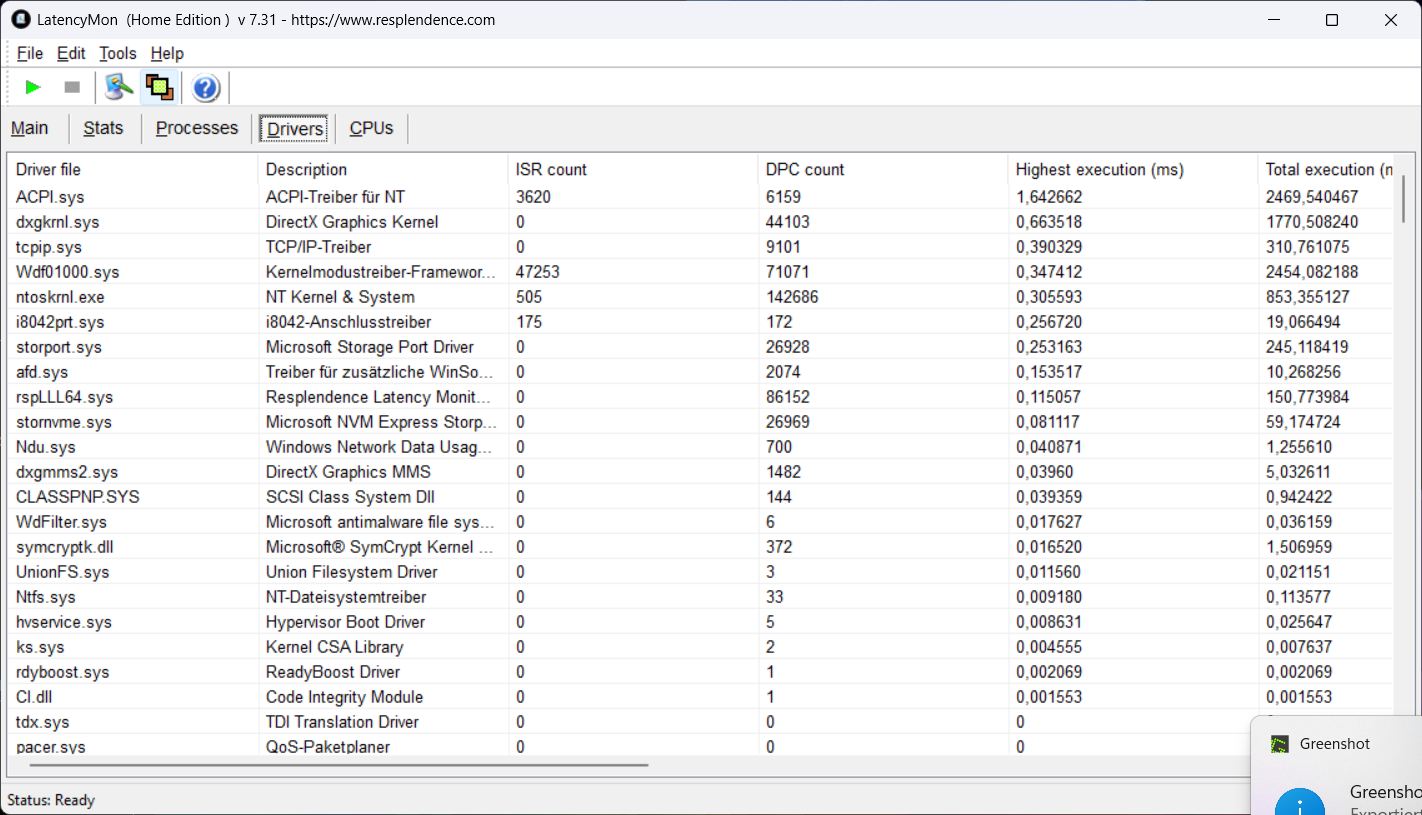Click the magnifier-over-computer toolbar icon
1422x815 pixels.
click(119, 88)
